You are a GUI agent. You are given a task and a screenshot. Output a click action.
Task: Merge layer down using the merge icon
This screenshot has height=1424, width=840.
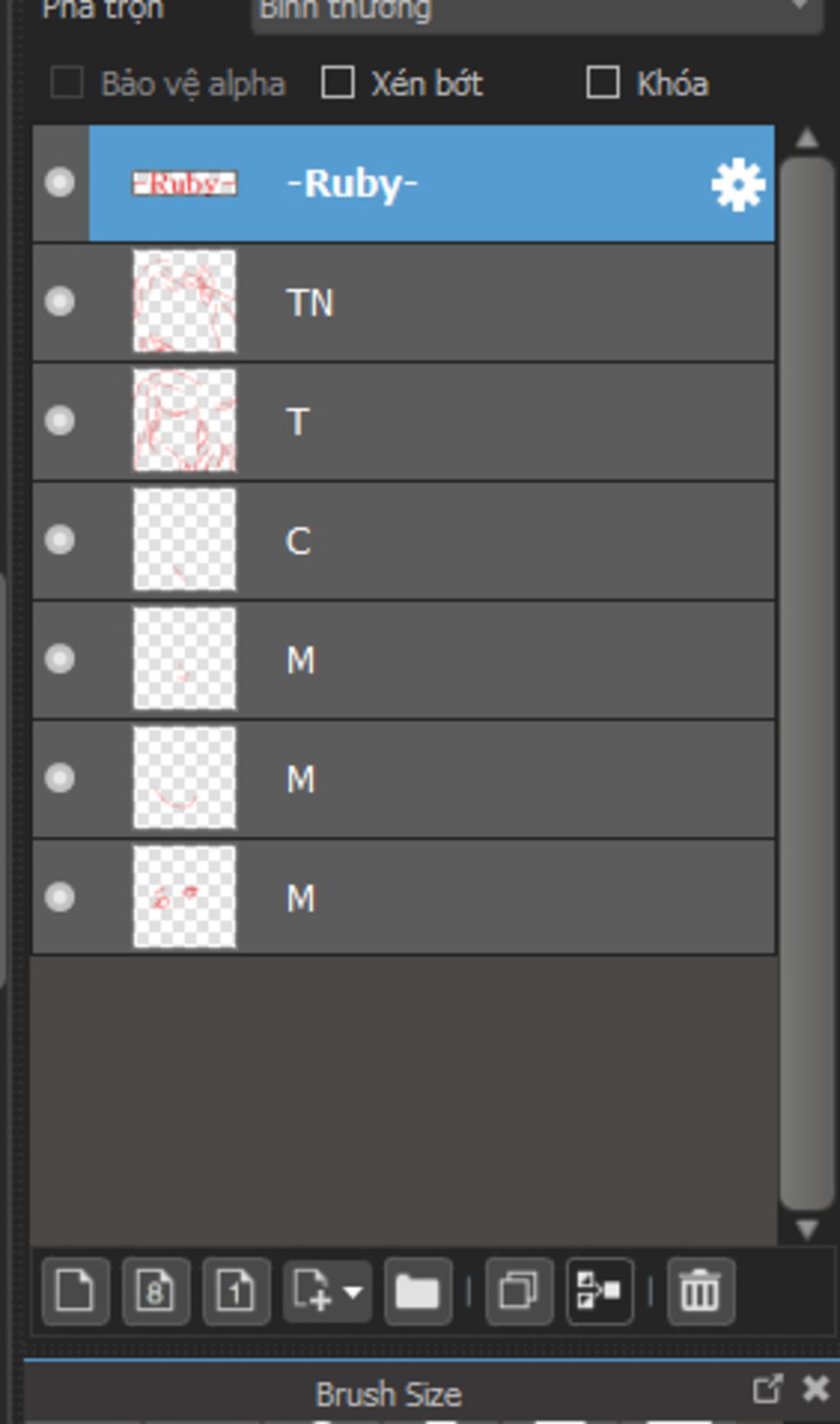point(600,1291)
